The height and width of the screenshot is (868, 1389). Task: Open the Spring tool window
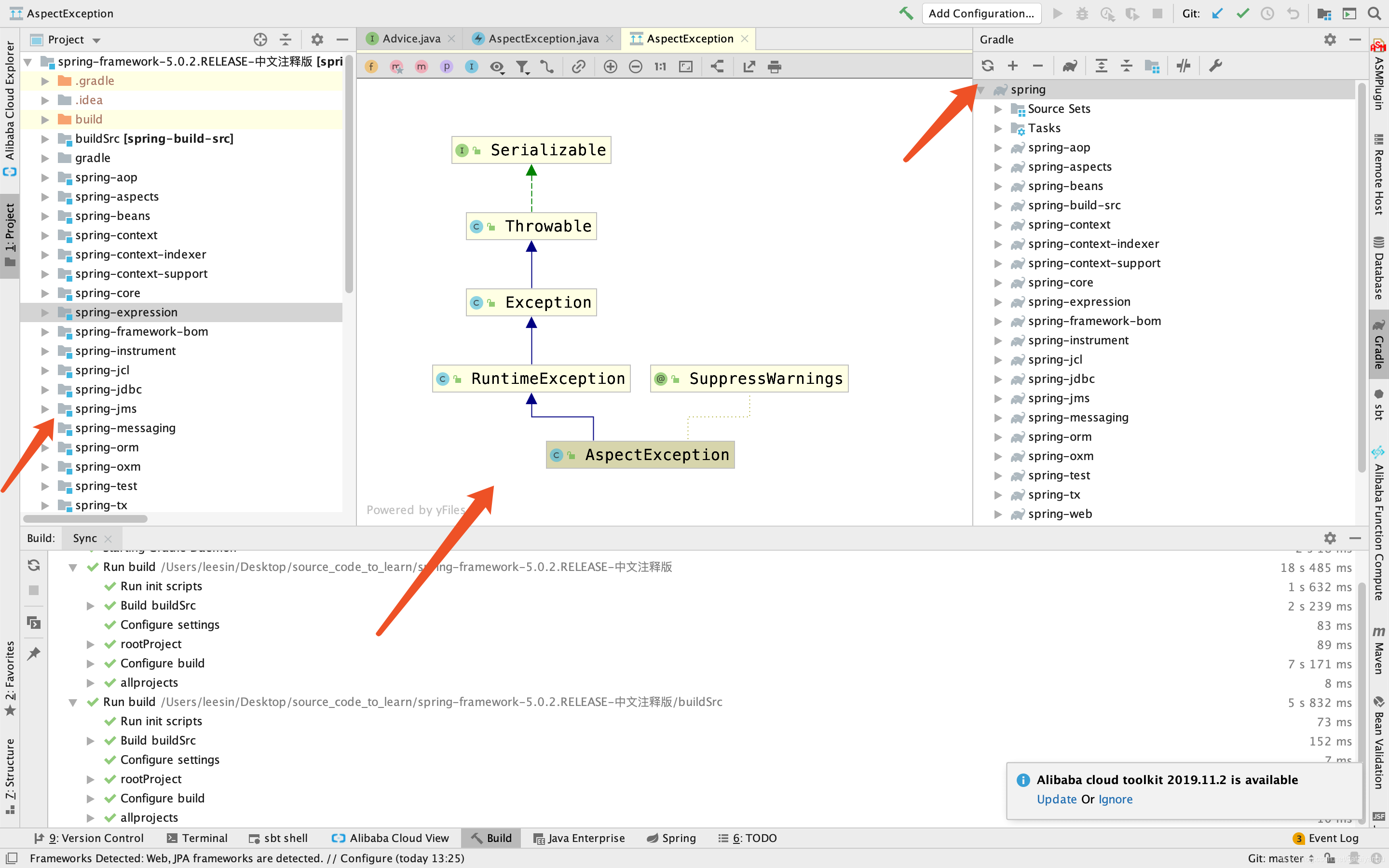[x=671, y=838]
